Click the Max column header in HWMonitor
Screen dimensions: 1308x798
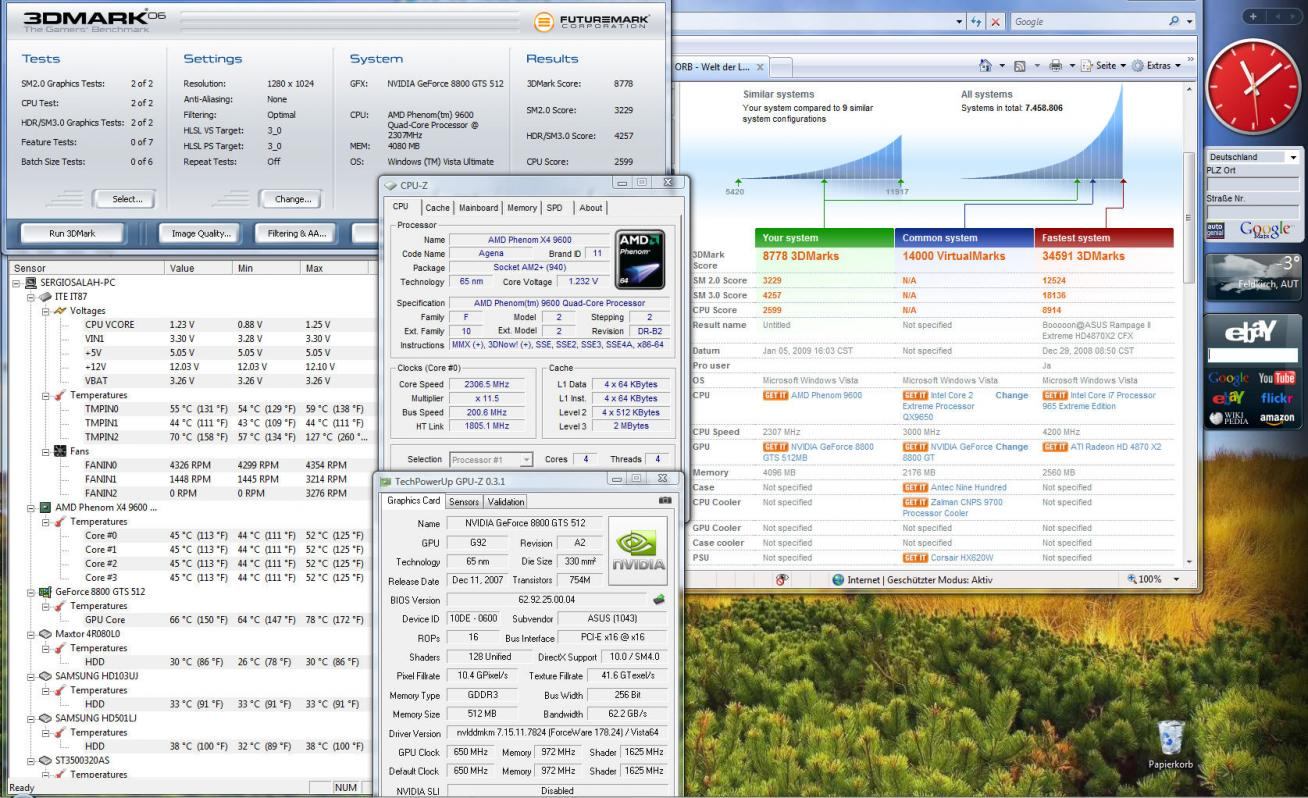click(335, 269)
